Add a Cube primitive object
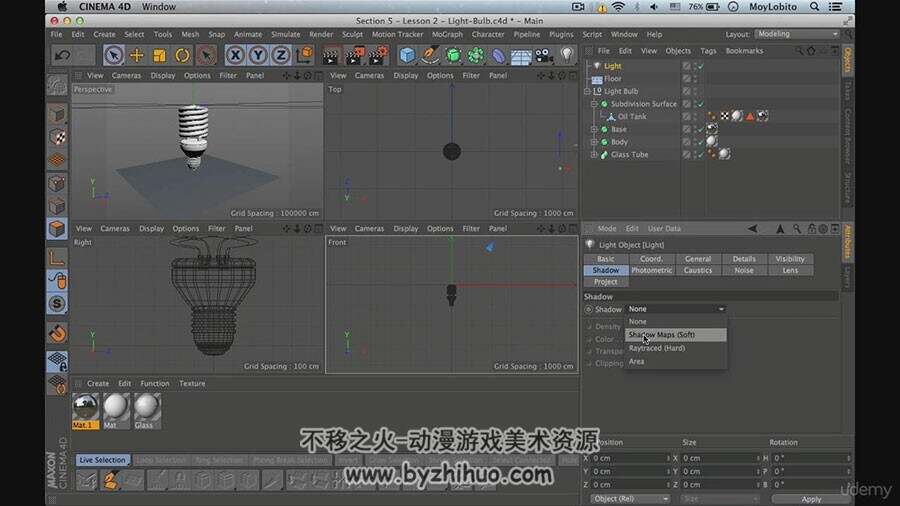 pyautogui.click(x=407, y=55)
